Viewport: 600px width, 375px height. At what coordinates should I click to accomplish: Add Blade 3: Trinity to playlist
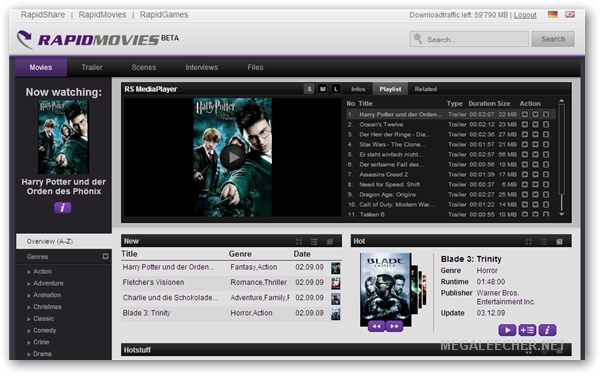tap(527, 330)
